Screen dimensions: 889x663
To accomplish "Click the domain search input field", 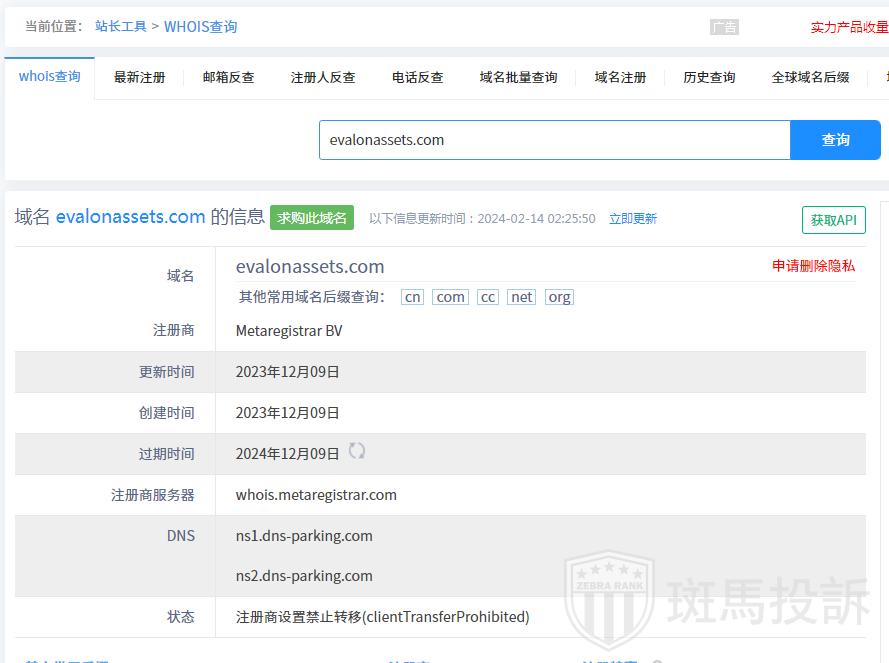I will (555, 140).
